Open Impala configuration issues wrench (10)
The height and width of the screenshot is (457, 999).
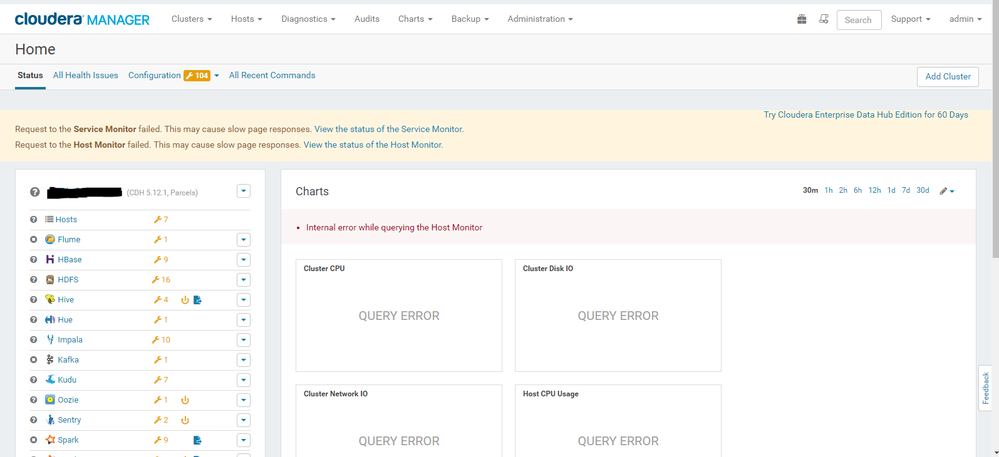point(161,340)
